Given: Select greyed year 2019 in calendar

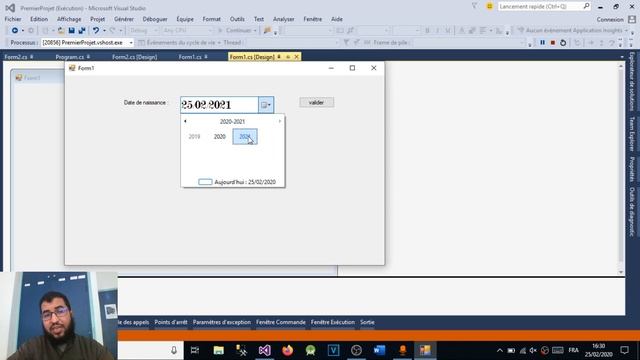Looking at the screenshot, I should [x=194, y=137].
